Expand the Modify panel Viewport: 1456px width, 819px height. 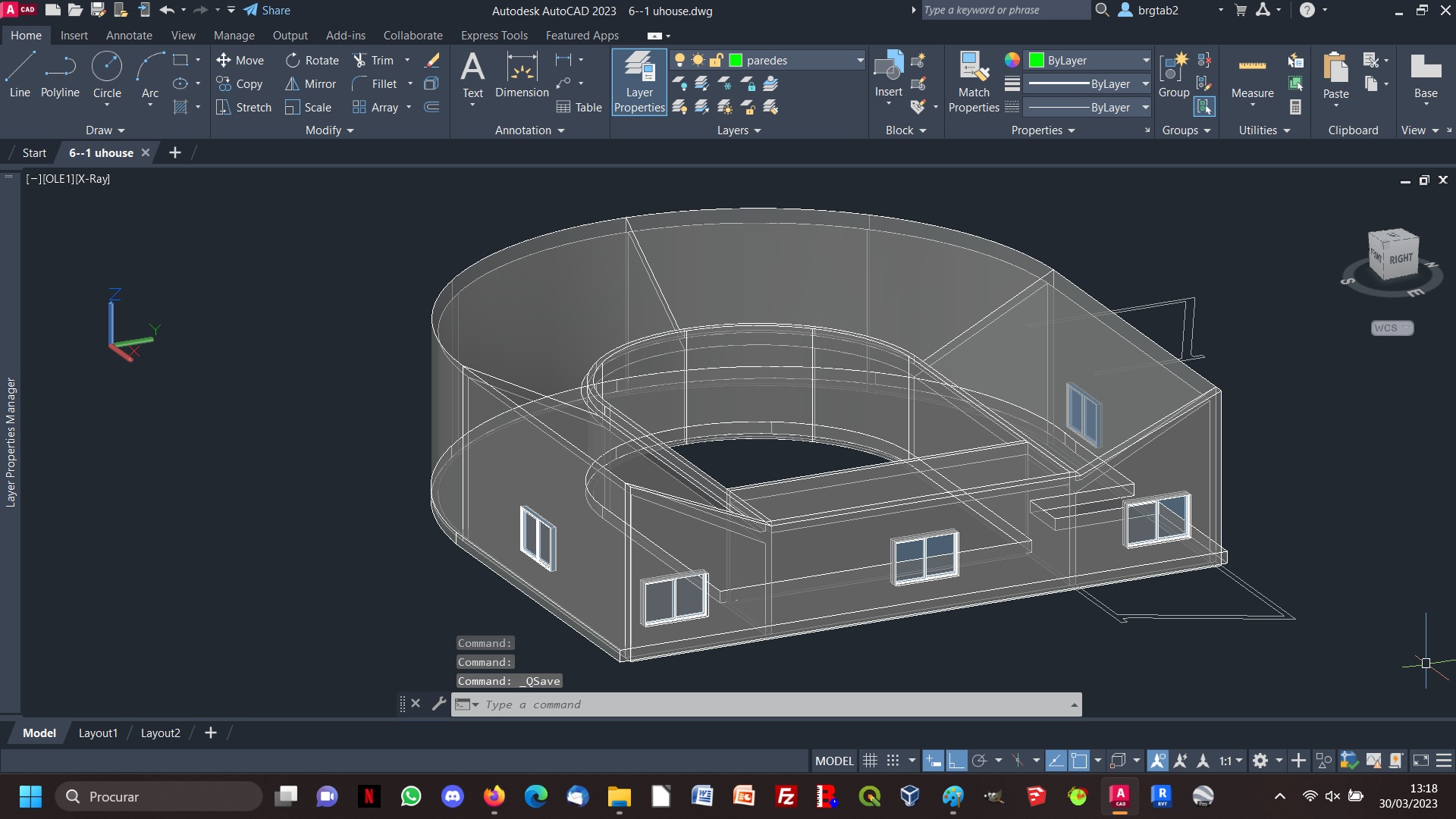click(x=330, y=130)
